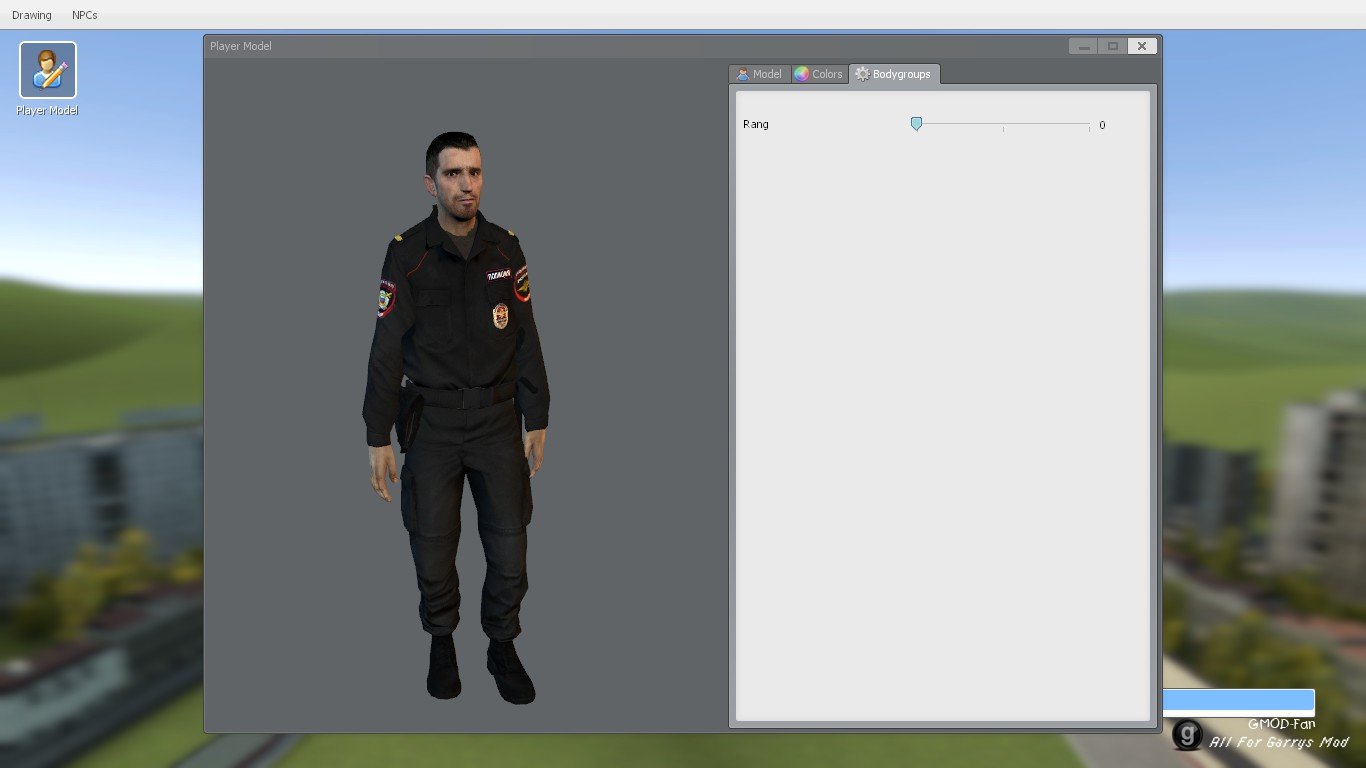The height and width of the screenshot is (768, 1366).
Task: Close the Player Model window
Action: pyautogui.click(x=1142, y=46)
